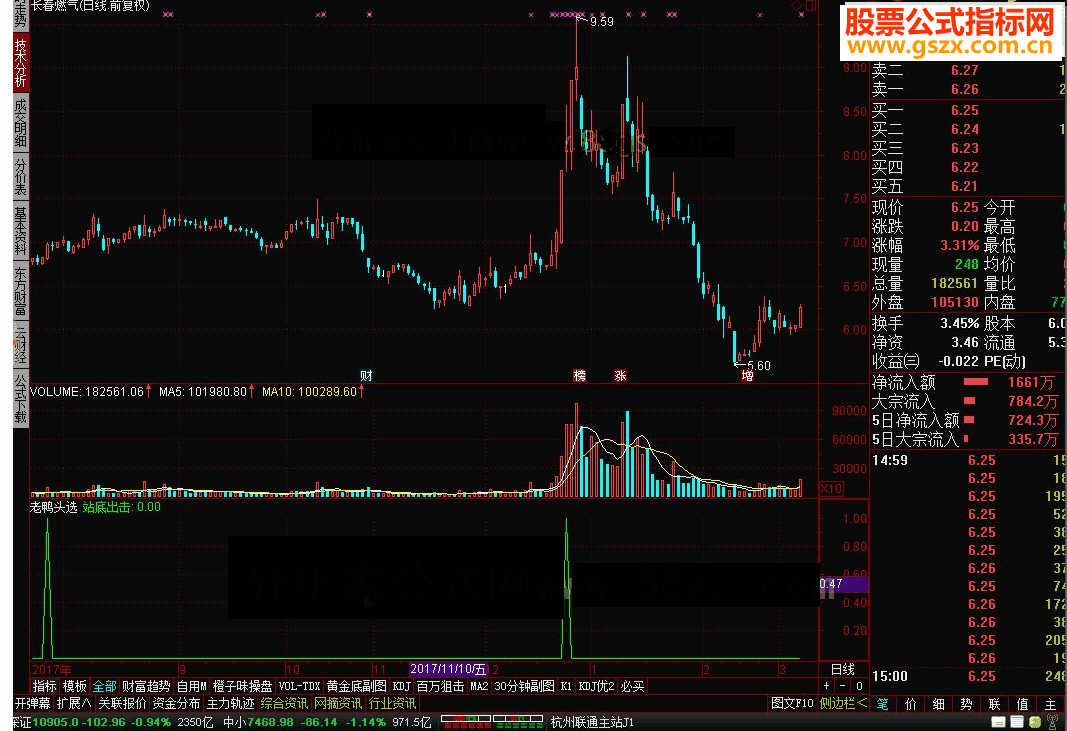This screenshot has height=731, width=1067.
Task: Click the red diamond icon top right of chart
Action: click(796, 5)
